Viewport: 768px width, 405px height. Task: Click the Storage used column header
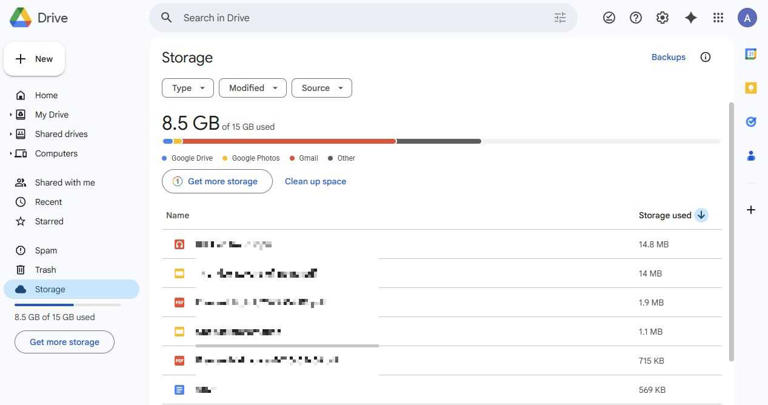[x=665, y=215]
